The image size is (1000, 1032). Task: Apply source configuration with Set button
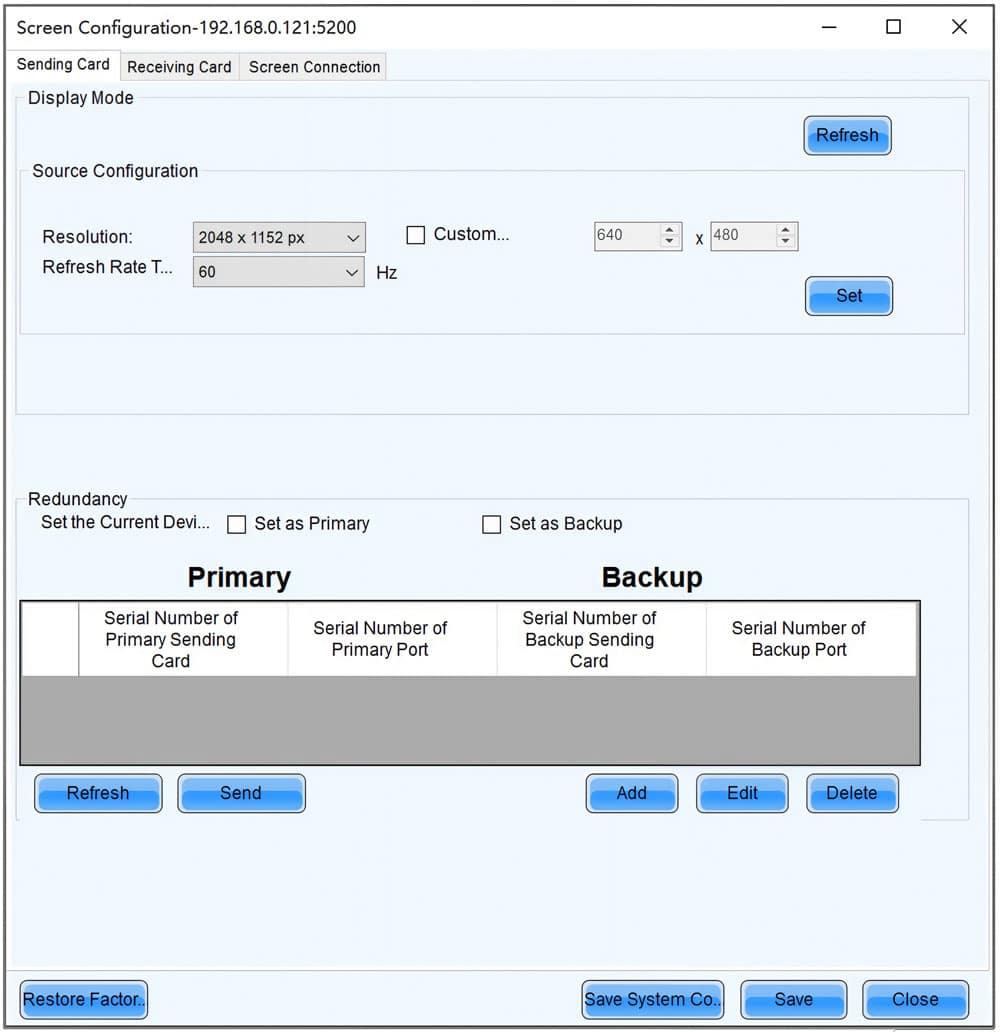tap(849, 296)
